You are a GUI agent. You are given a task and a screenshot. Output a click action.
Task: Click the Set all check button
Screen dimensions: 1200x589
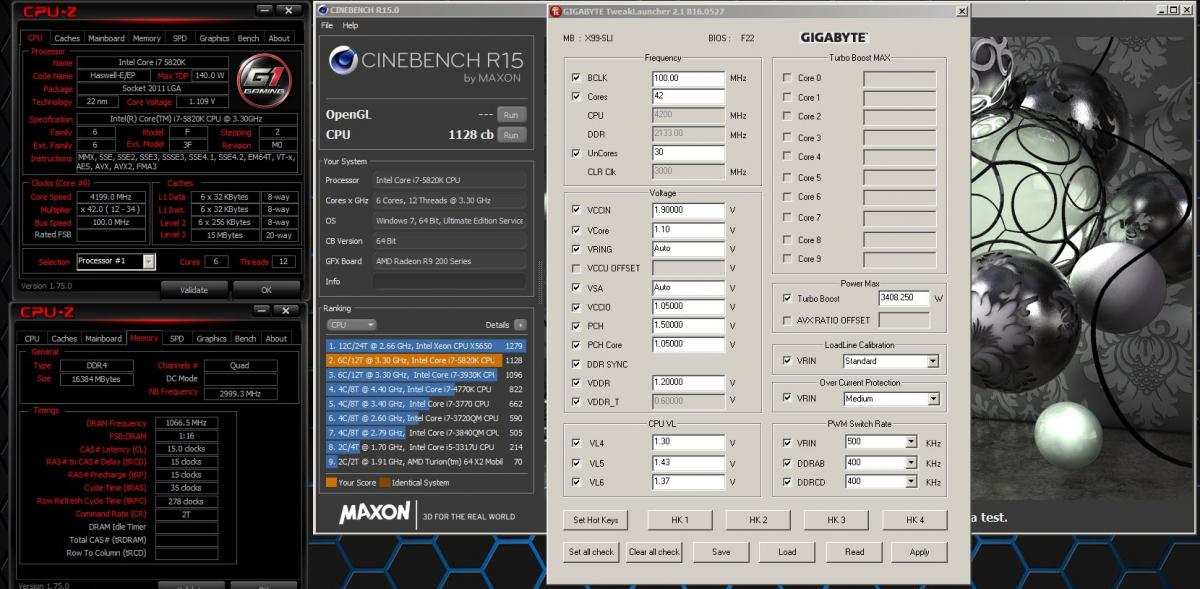(591, 552)
